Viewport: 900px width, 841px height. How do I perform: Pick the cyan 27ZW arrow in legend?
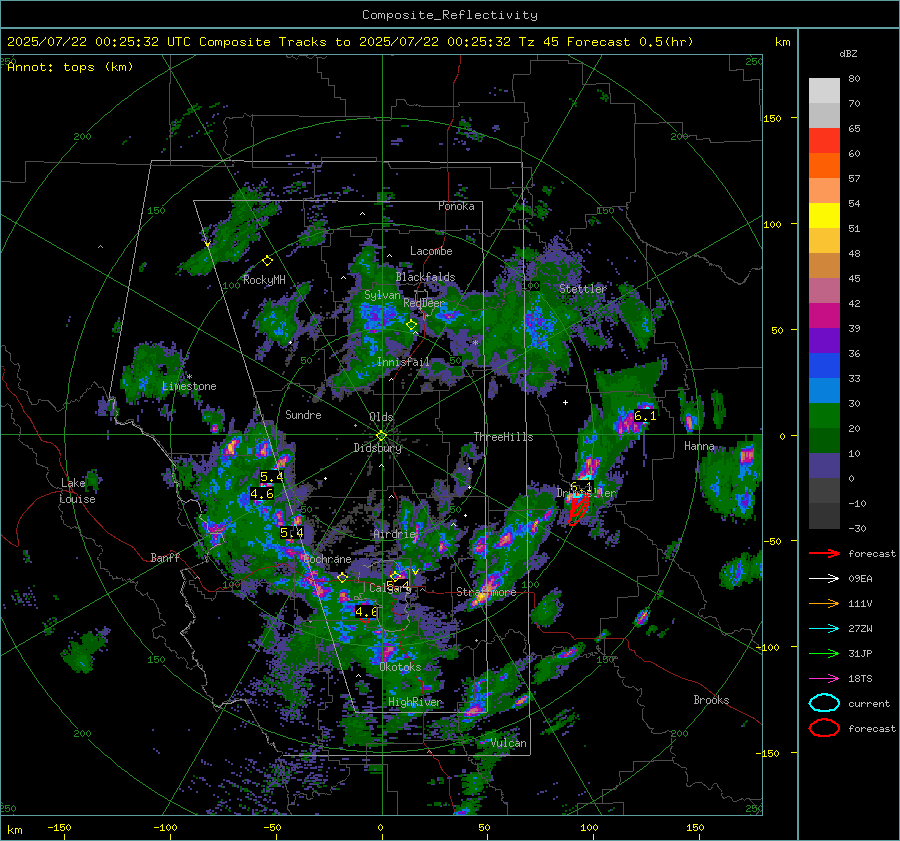824,629
